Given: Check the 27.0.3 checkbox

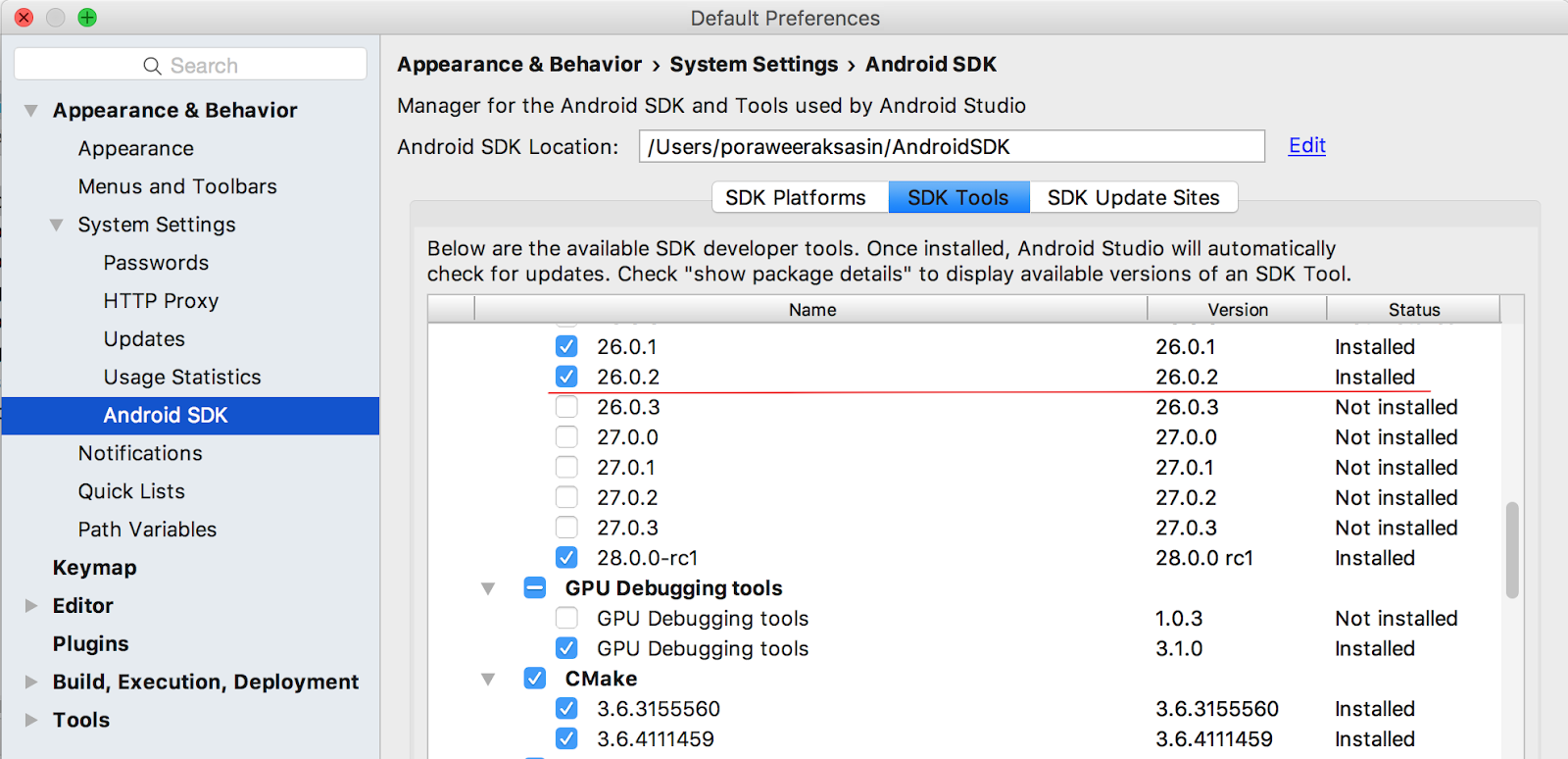Looking at the screenshot, I should point(566,528).
